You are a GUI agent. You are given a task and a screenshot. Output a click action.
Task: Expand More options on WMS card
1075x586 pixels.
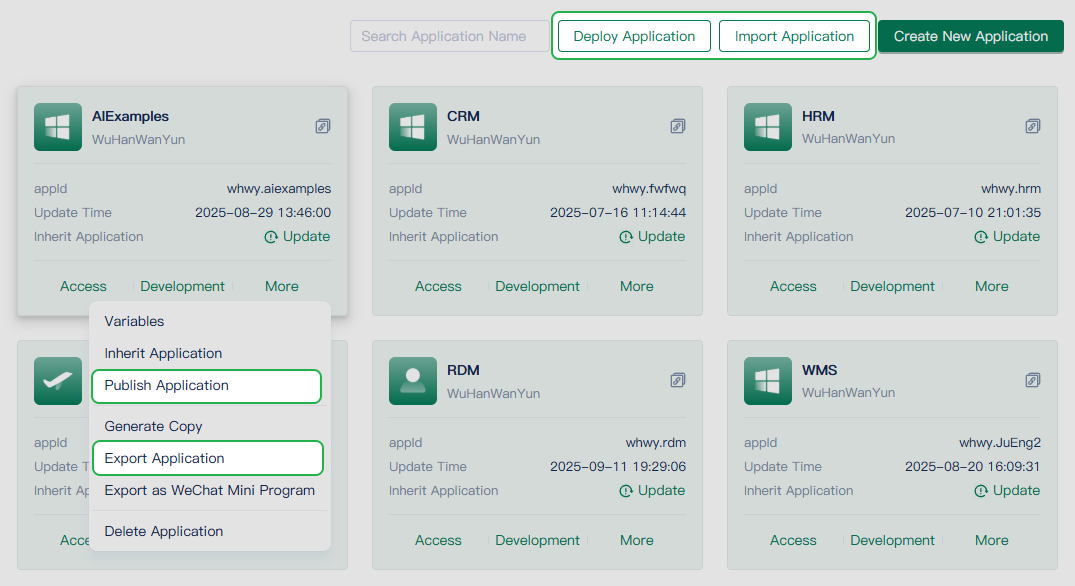[991, 540]
